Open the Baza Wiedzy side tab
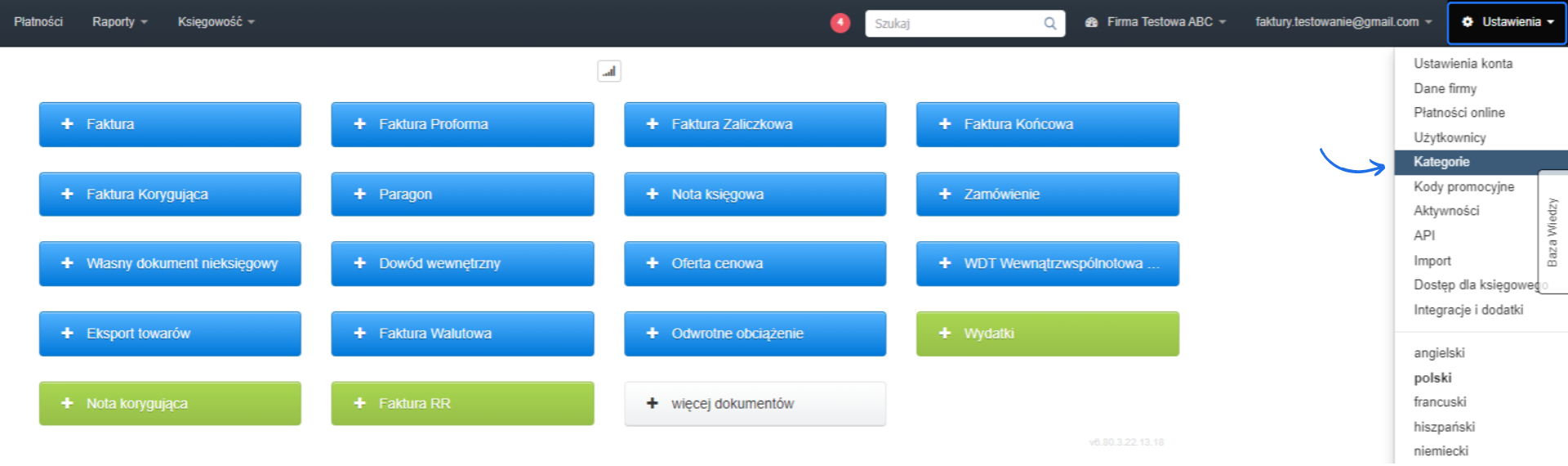Screen dimensions: 1568x466 pos(1552,232)
